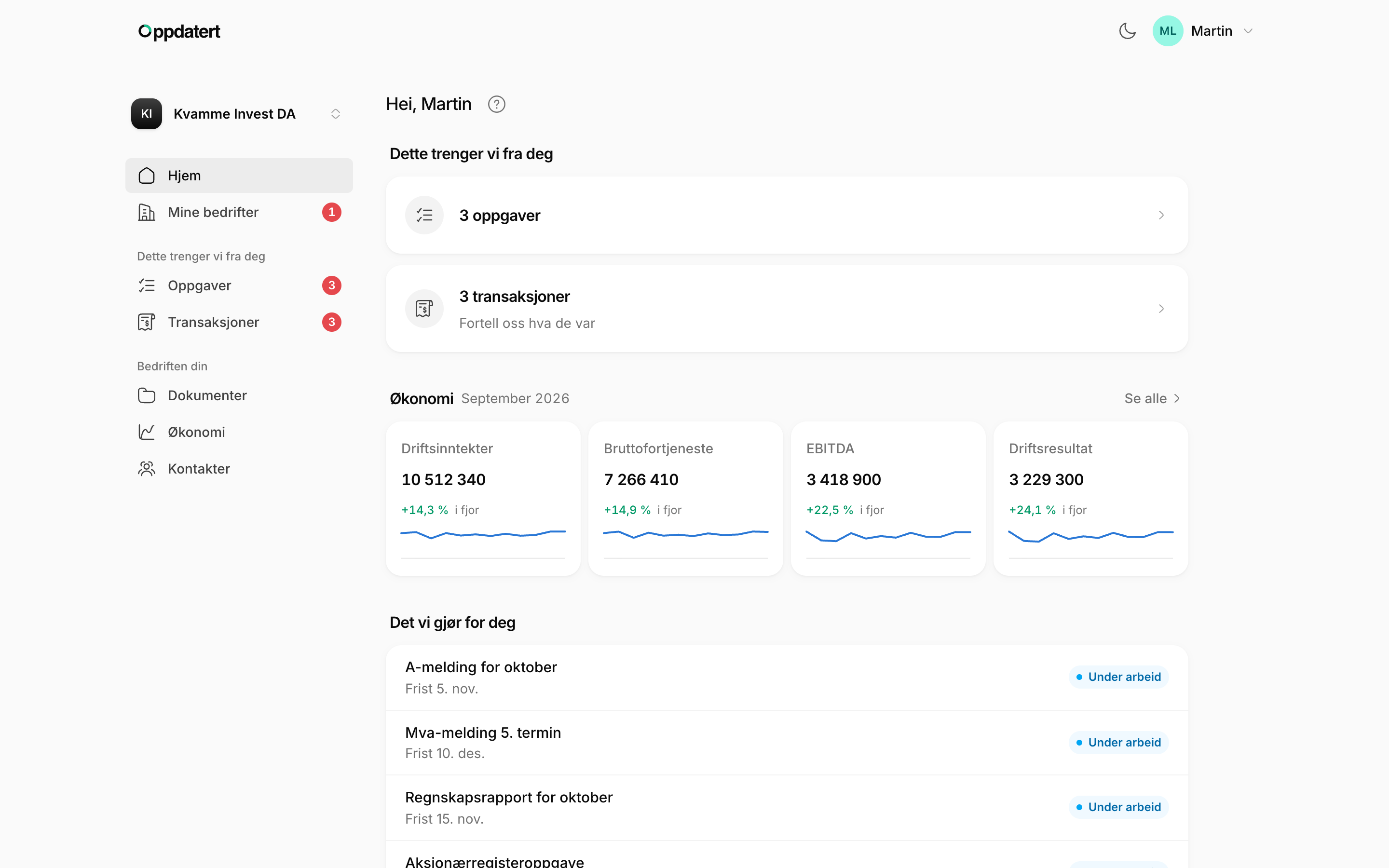Click the Dokumenter folder icon

pos(147,395)
